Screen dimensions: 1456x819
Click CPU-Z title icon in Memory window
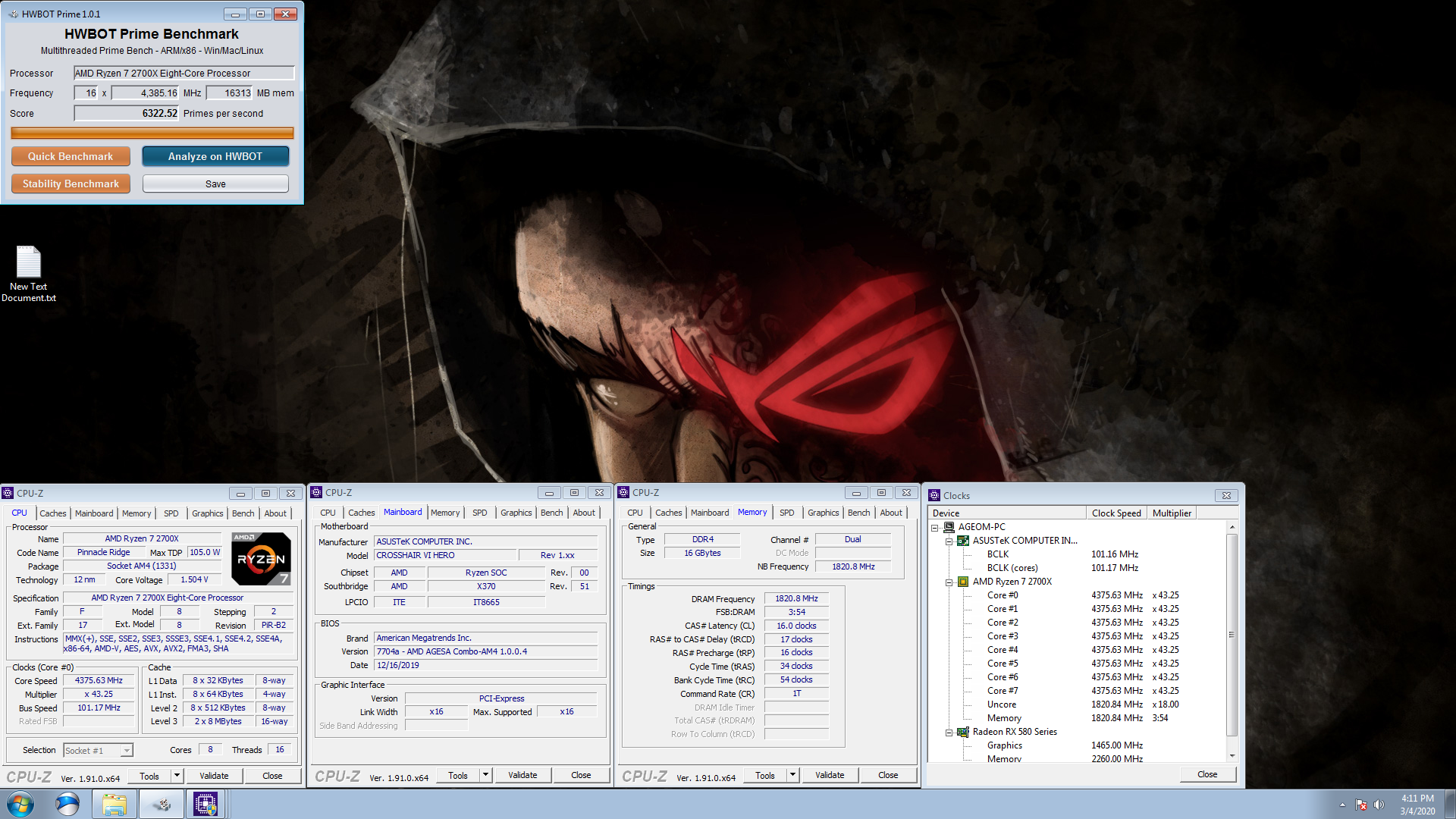tap(623, 492)
